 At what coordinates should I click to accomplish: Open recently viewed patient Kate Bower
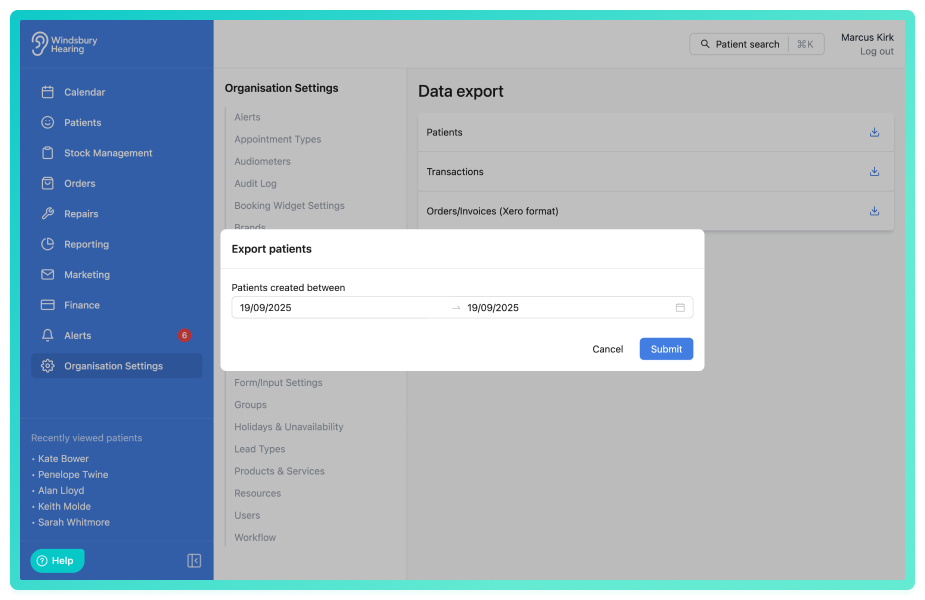pyautogui.click(x=63, y=458)
